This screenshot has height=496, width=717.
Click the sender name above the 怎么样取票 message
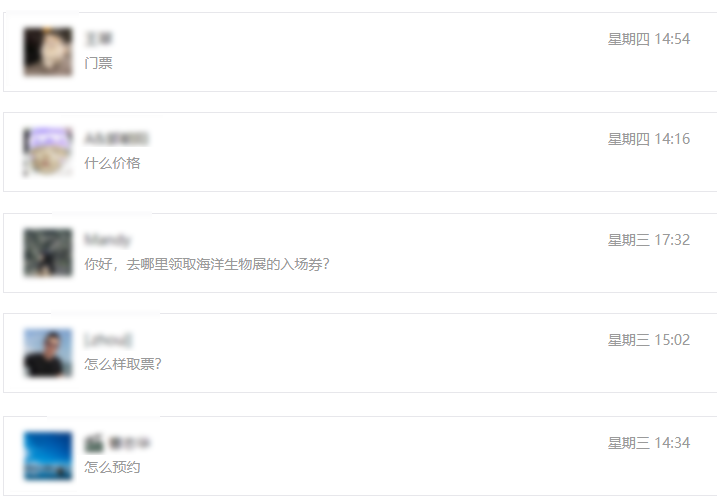pyautogui.click(x=108, y=340)
